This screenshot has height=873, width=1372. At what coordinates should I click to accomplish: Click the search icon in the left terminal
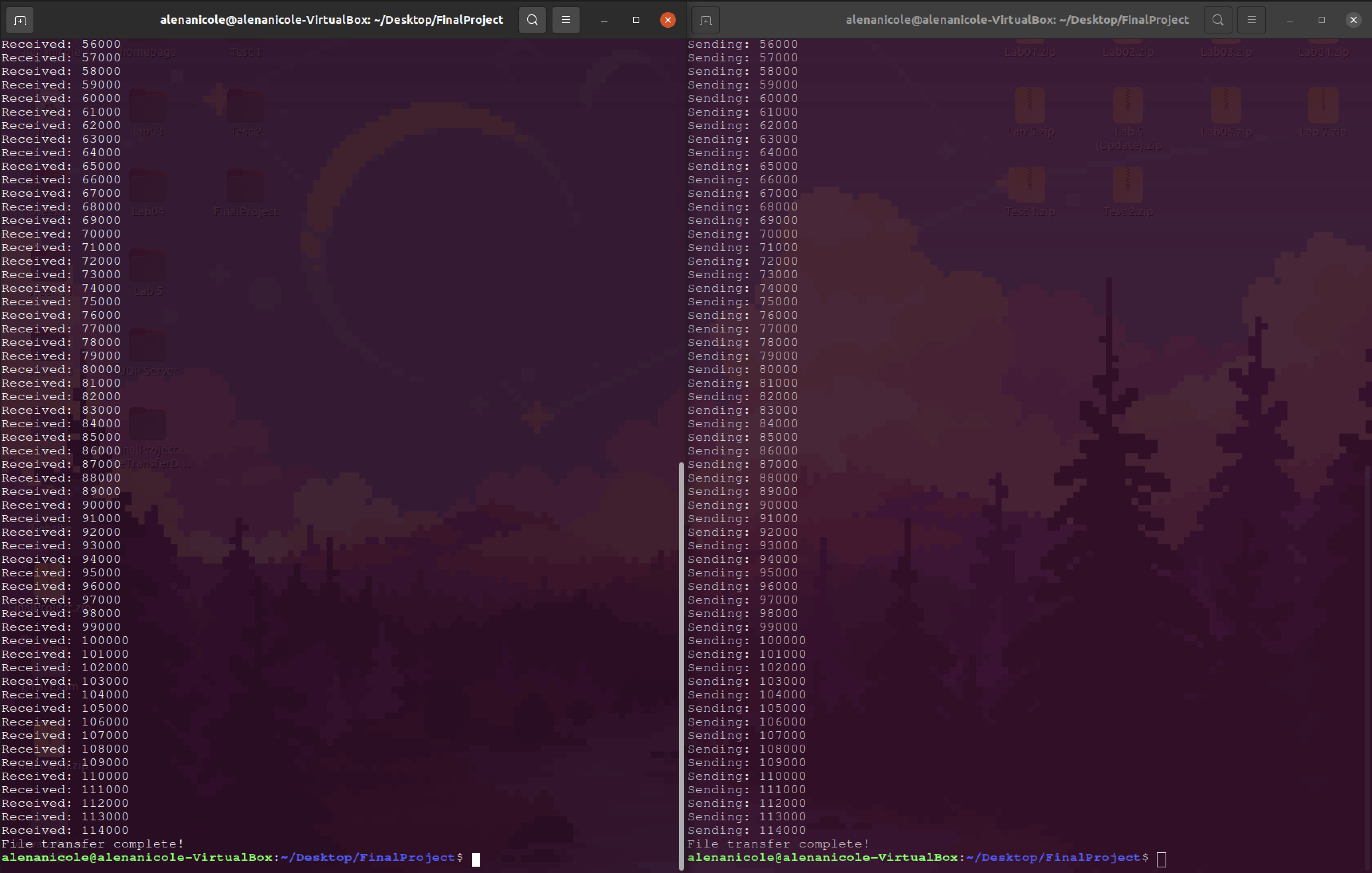pyautogui.click(x=532, y=20)
